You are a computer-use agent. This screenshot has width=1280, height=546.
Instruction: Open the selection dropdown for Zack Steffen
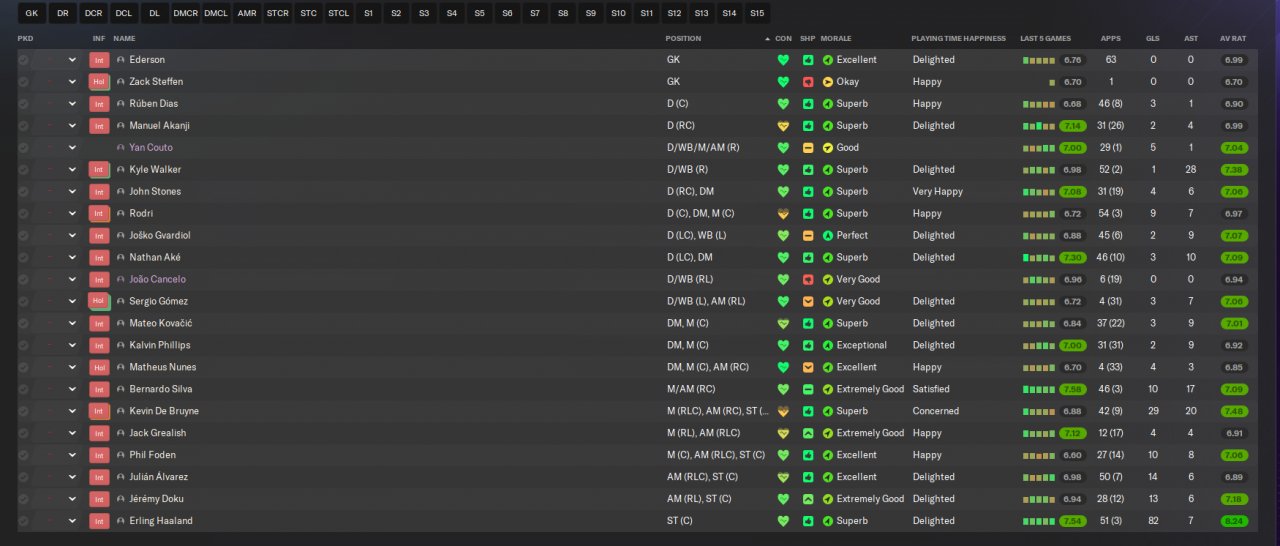(x=72, y=82)
